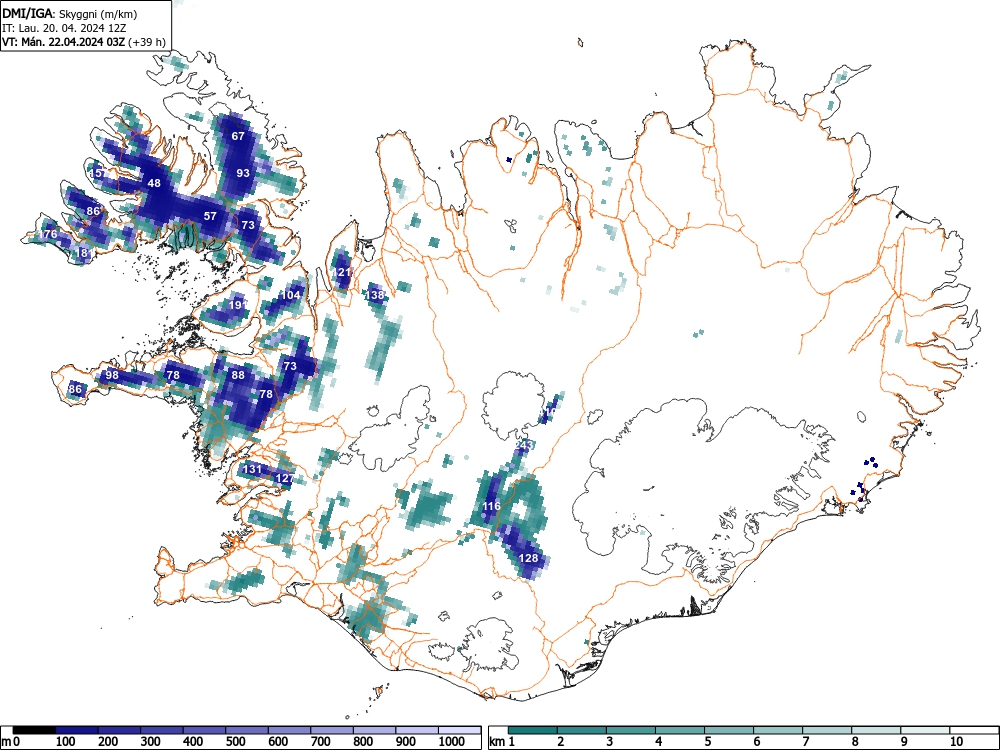Click the '10' label on the km legend
This screenshot has width=1000, height=750.
click(957, 742)
